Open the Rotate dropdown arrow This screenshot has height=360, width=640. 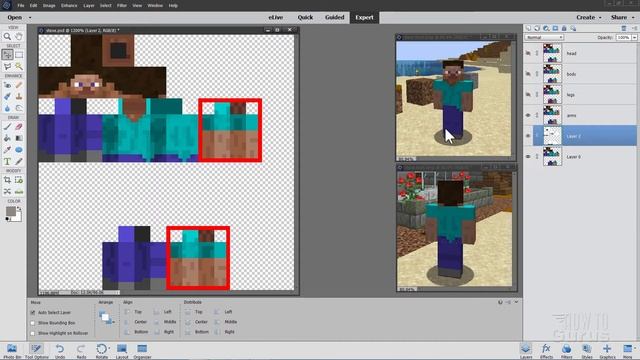pyautogui.click(x=109, y=349)
